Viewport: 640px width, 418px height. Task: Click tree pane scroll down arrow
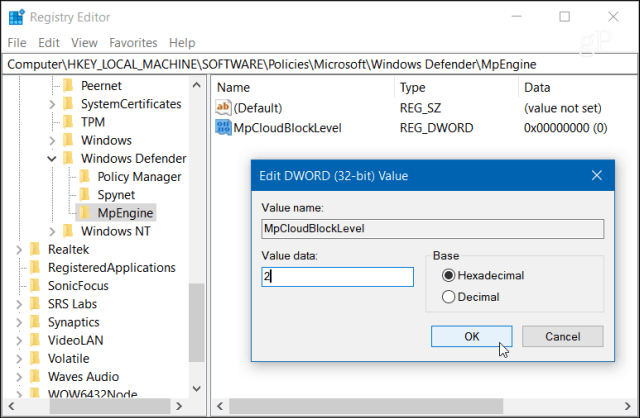click(196, 389)
